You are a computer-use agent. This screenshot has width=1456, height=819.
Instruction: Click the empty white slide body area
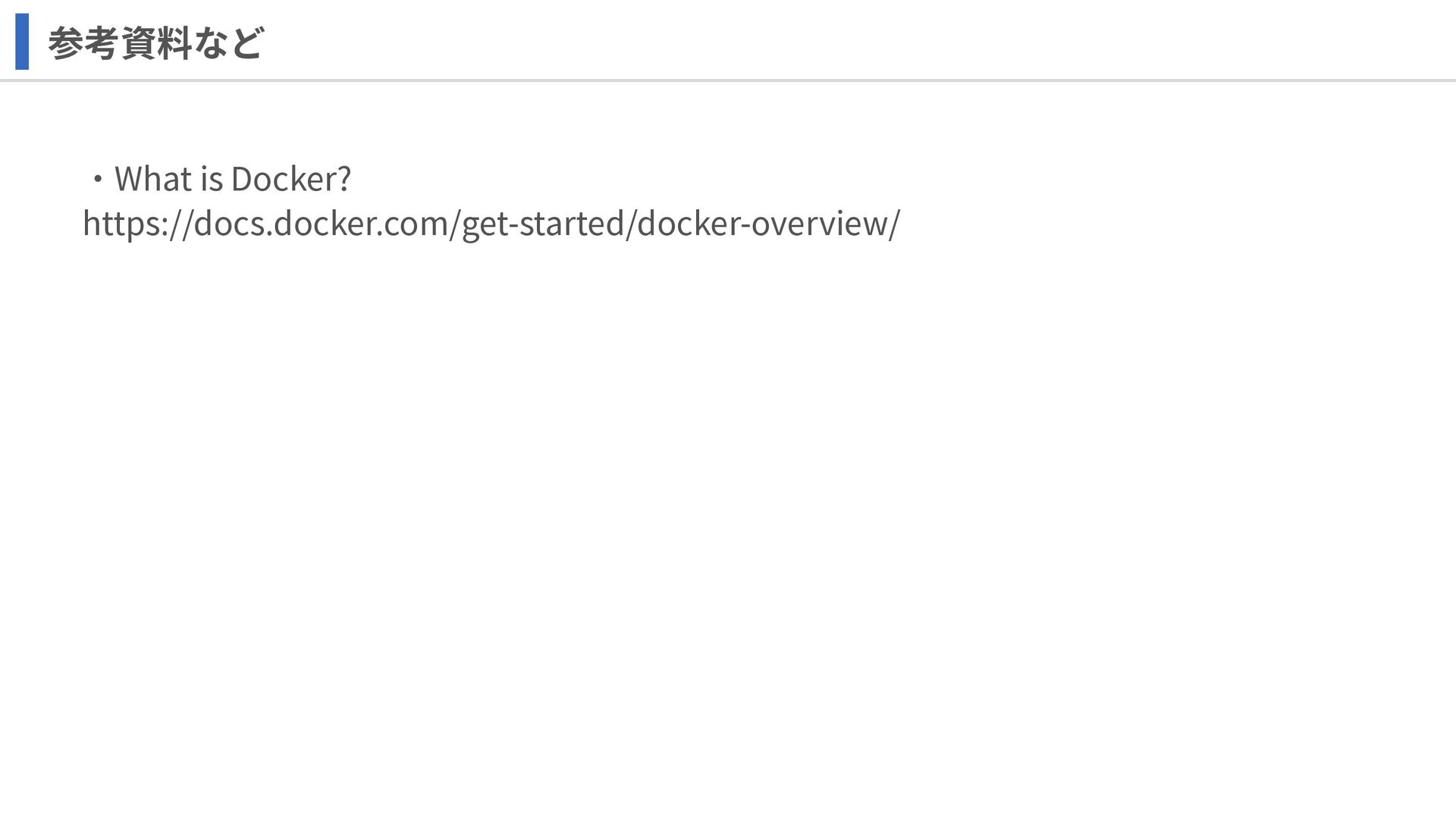click(x=728, y=516)
